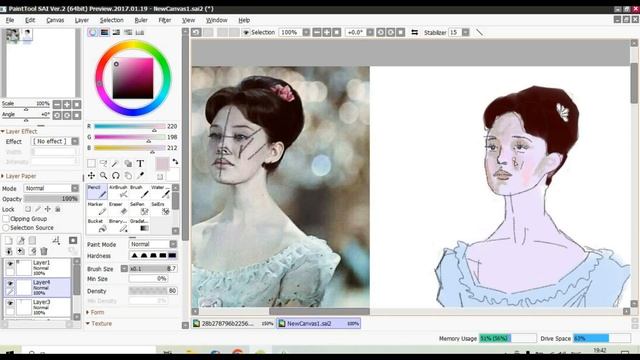
Task: Open the Filter menu
Action: [x=164, y=20]
